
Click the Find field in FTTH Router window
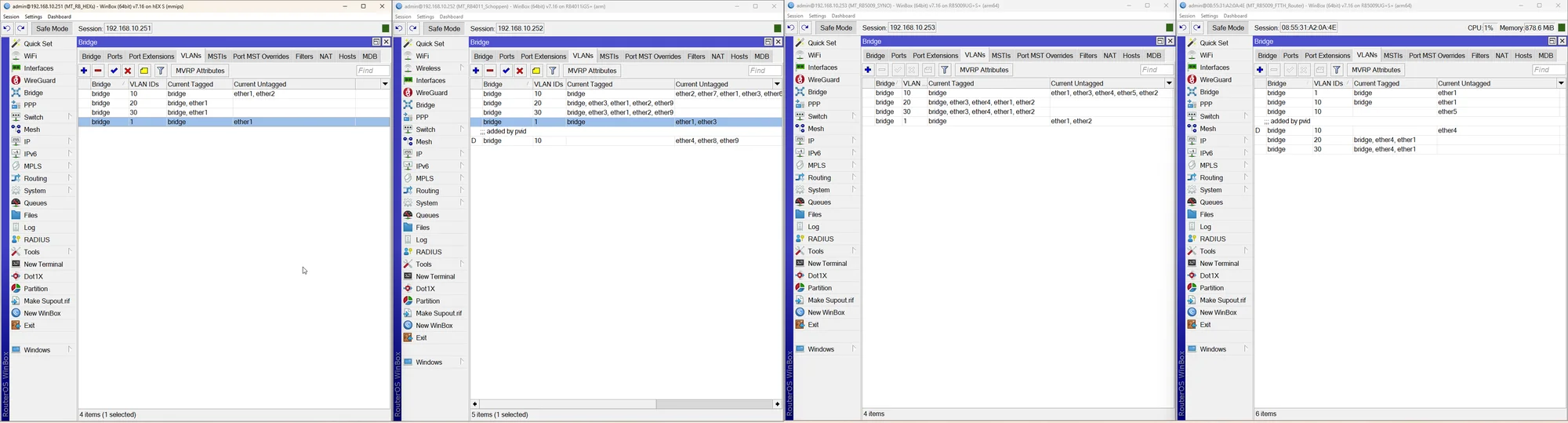pyautogui.click(x=1548, y=70)
